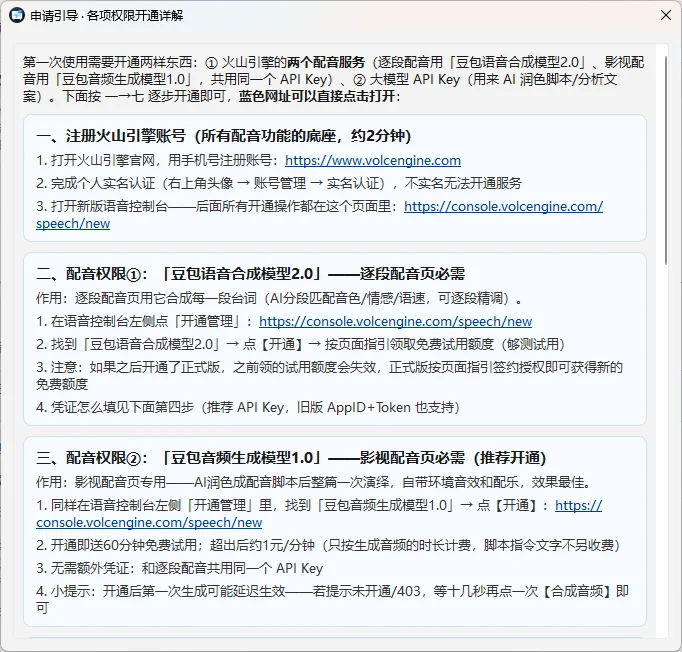Open the https://www.volcengine.com link
The image size is (682, 652).
click(x=373, y=160)
